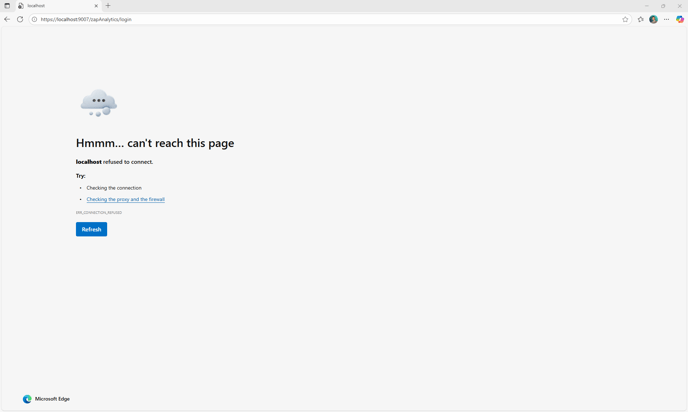Open the user profile avatar

pyautogui.click(x=654, y=19)
